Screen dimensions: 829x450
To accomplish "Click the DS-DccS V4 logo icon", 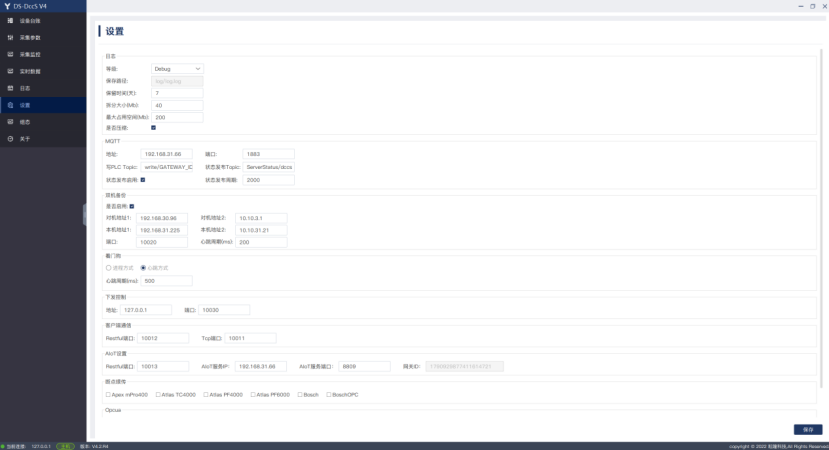I will coord(7,6).
